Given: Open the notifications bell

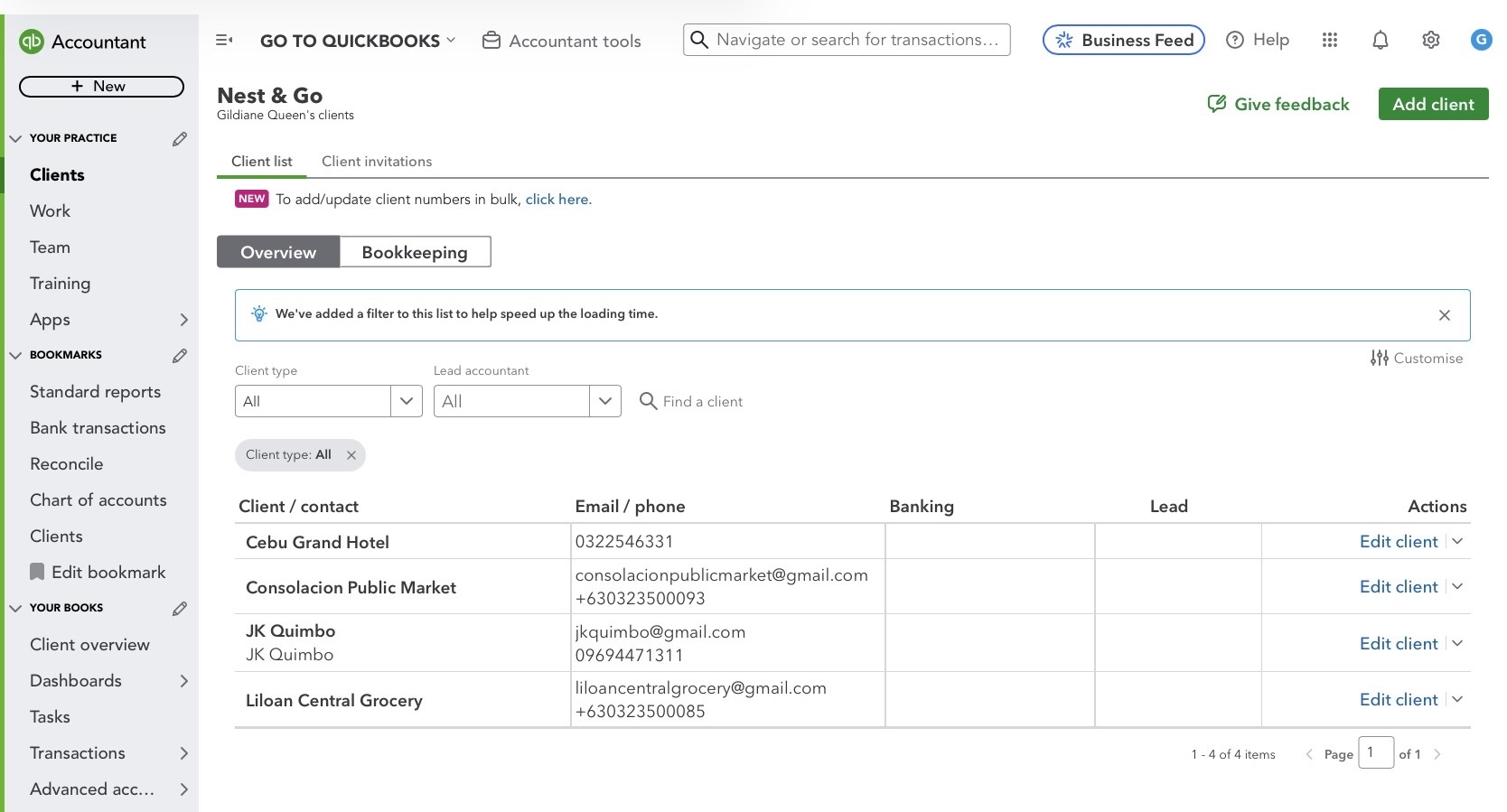Looking at the screenshot, I should click(x=1380, y=40).
